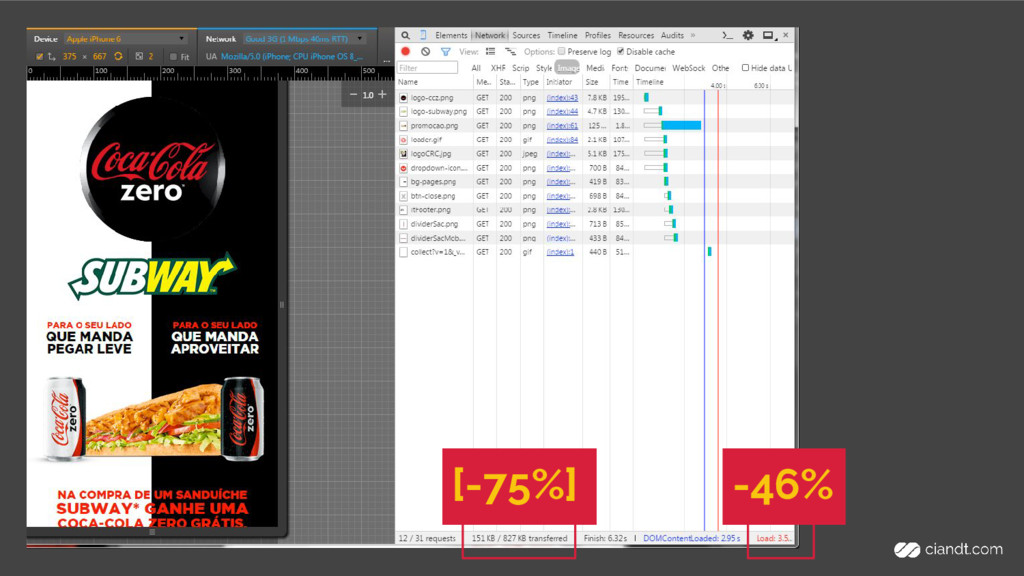
Task: Click the DevTools search magnifier icon
Action: coord(406,35)
